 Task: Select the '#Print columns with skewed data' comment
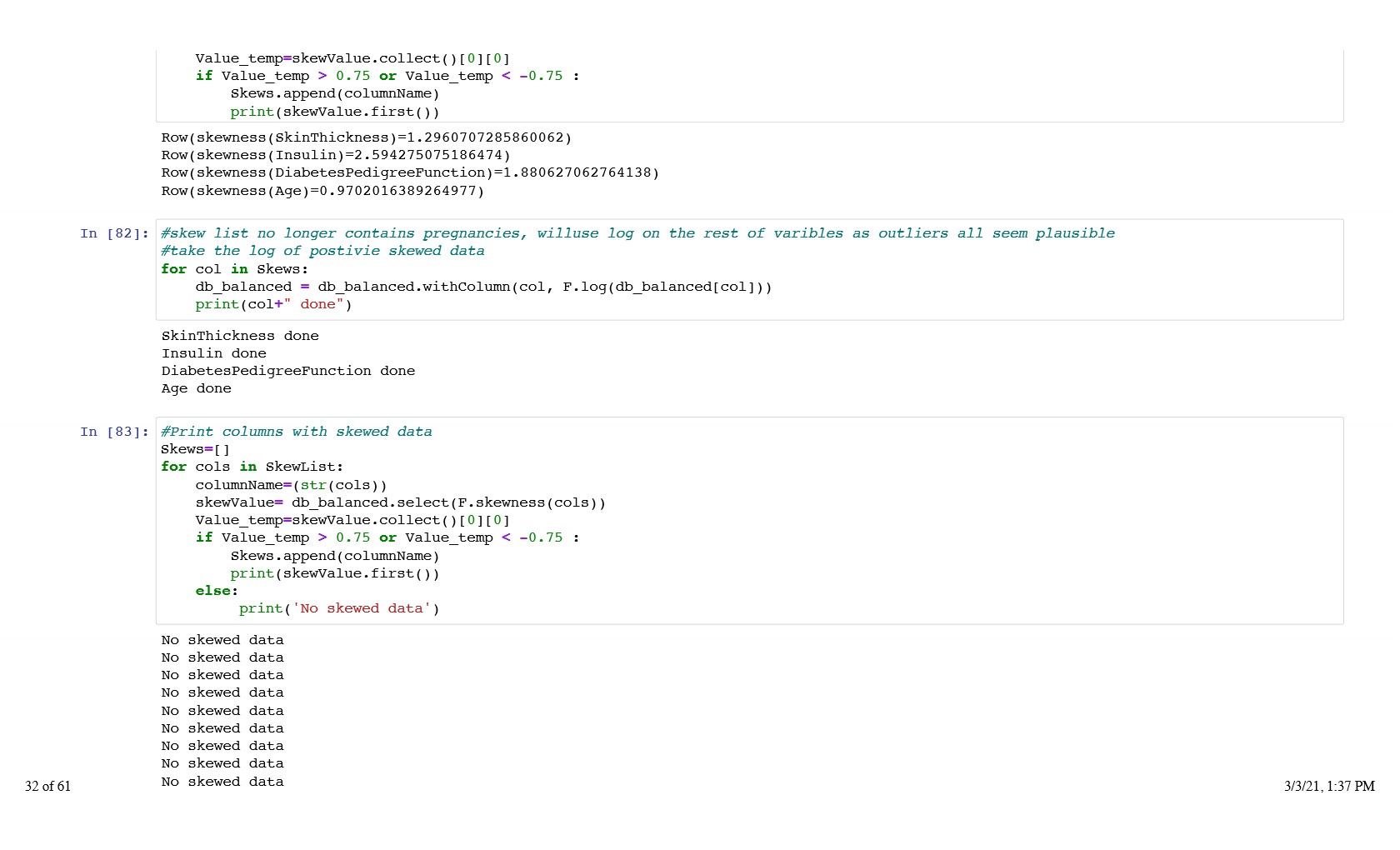296,432
